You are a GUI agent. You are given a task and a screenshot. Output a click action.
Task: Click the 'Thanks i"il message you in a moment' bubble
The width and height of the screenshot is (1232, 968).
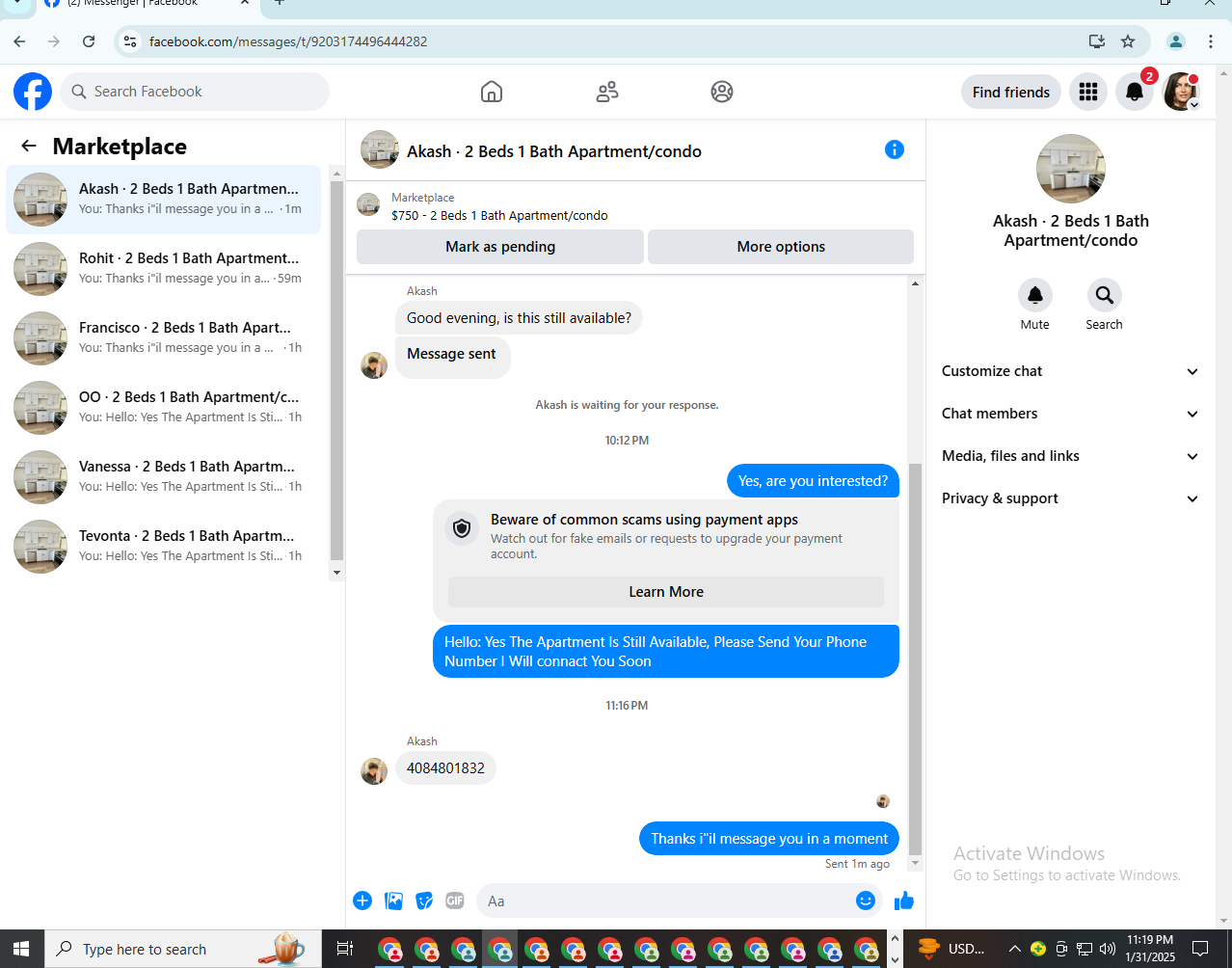(x=769, y=839)
